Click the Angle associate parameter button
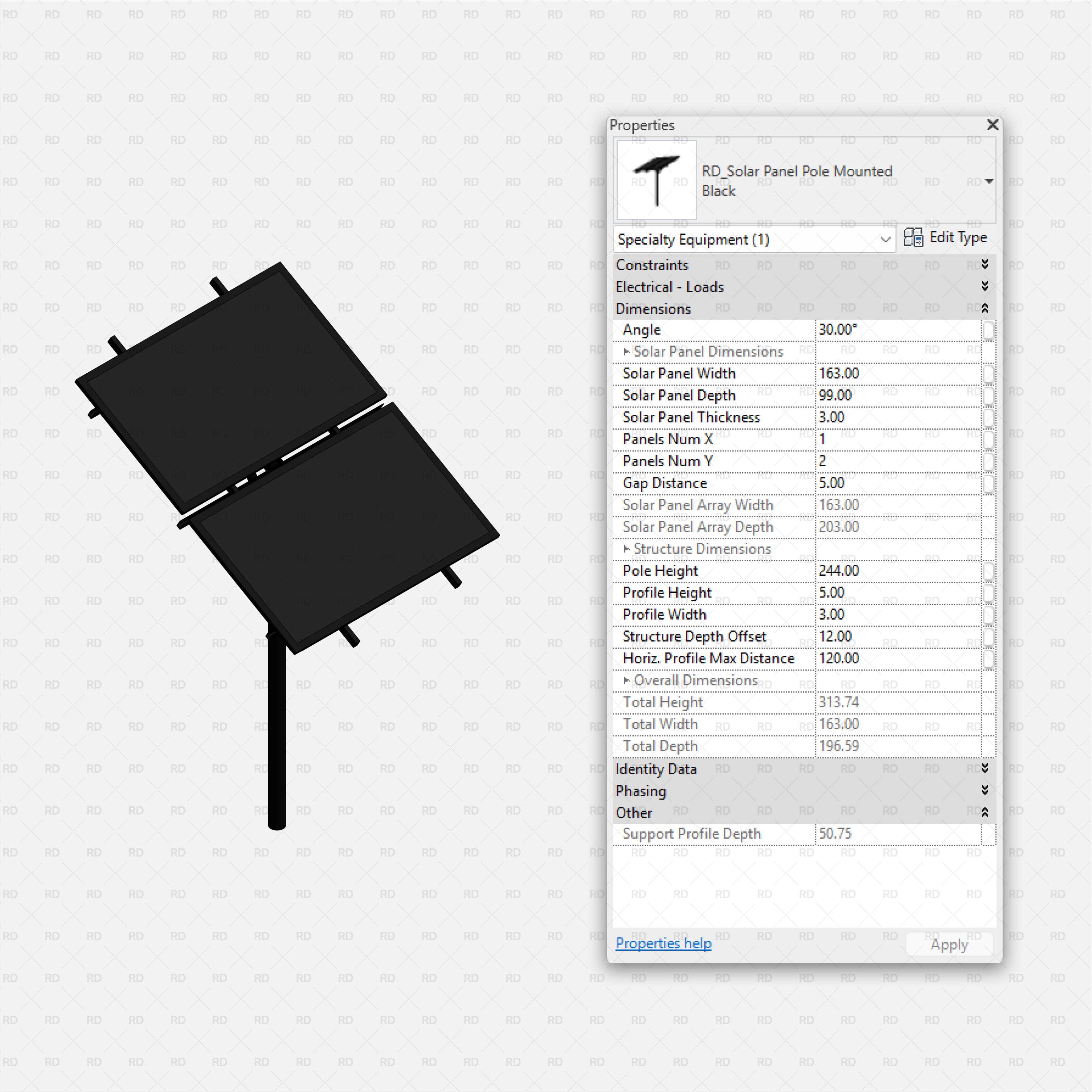This screenshot has height=1092, width=1092. tap(988, 330)
